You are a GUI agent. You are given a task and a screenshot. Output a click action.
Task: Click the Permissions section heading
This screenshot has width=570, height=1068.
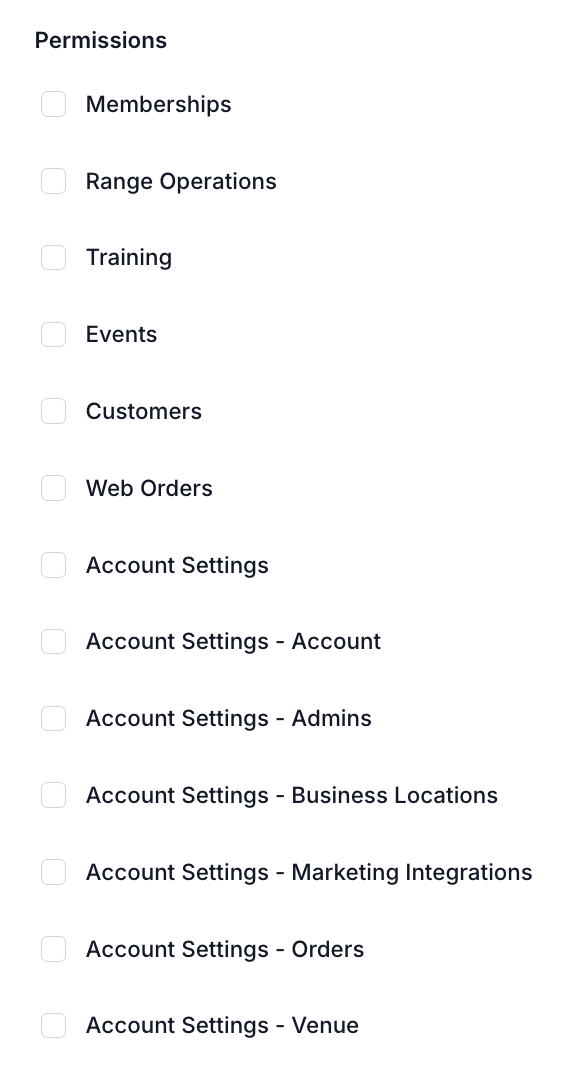pyautogui.click(x=101, y=40)
